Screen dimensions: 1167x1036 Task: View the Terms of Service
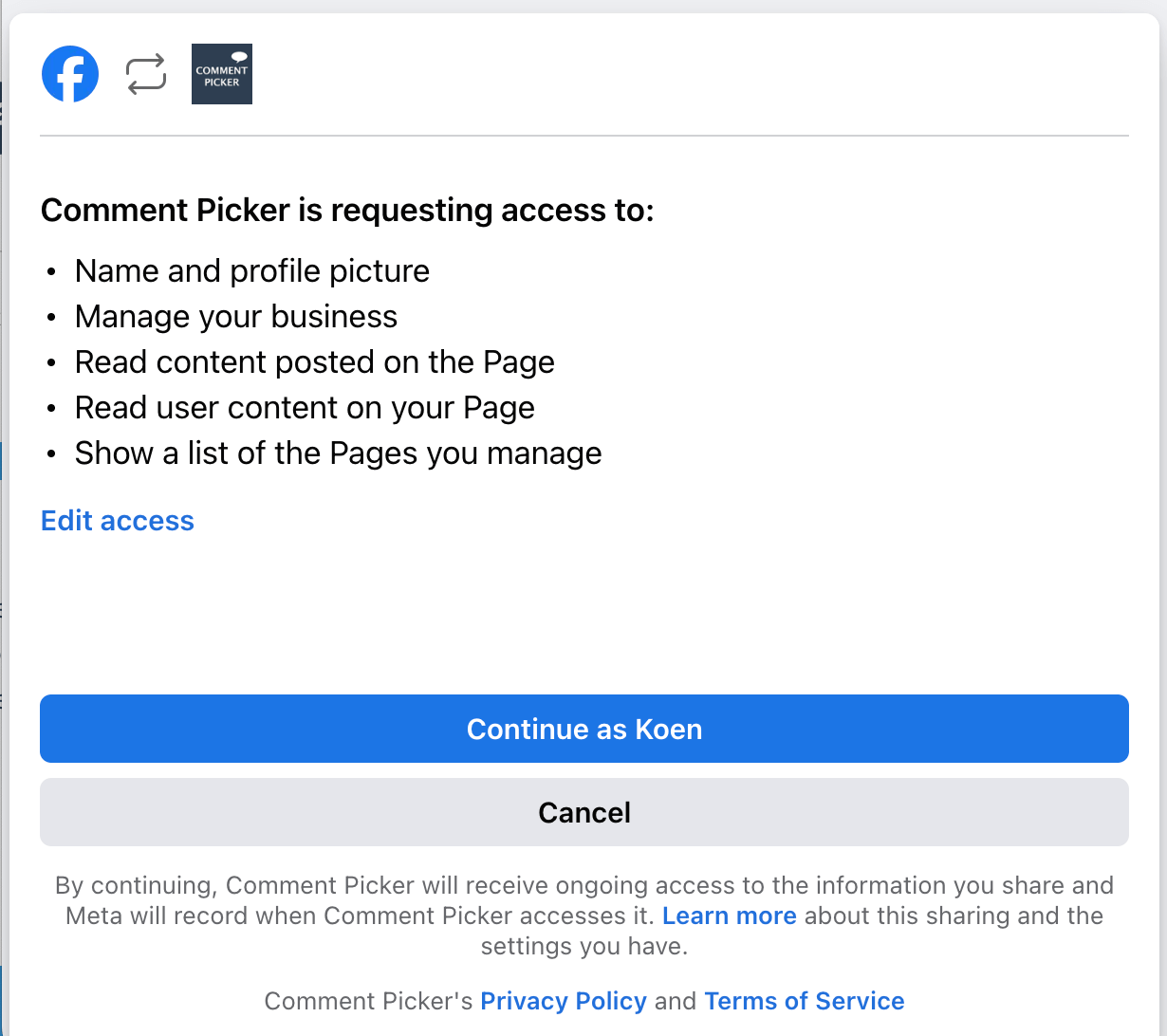point(804,1001)
